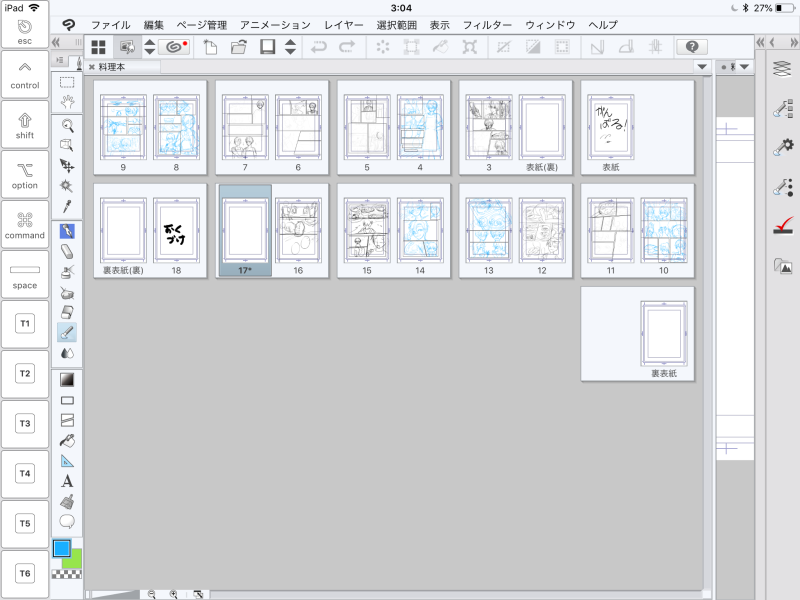Select the green sub color swatch
This screenshot has width=800, height=600.
pos(74,559)
